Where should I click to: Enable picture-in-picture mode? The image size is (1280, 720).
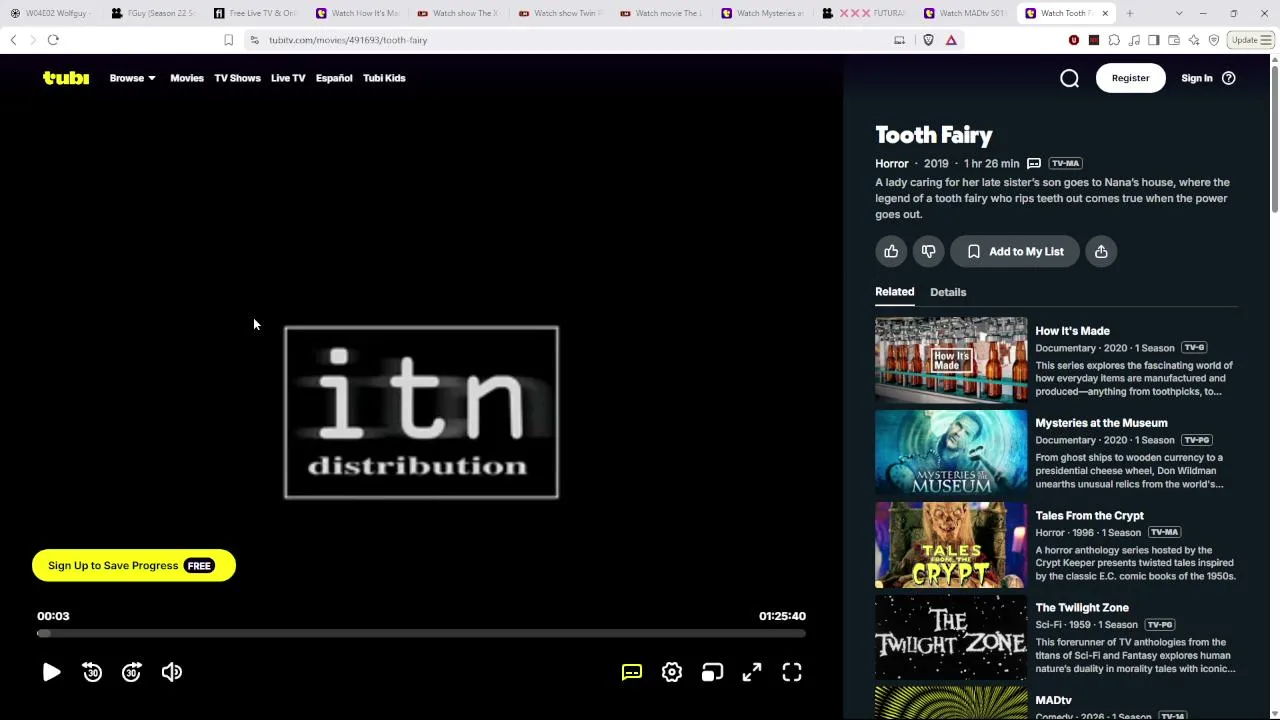(712, 672)
